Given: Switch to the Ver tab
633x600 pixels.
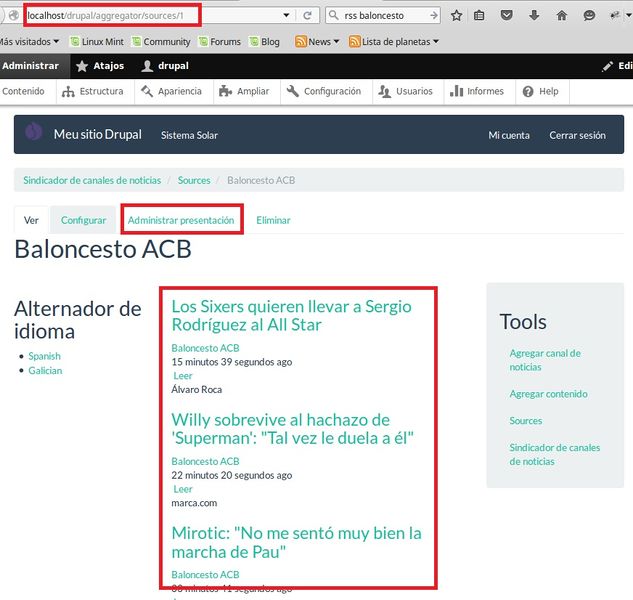Looking at the screenshot, I should pos(31,220).
